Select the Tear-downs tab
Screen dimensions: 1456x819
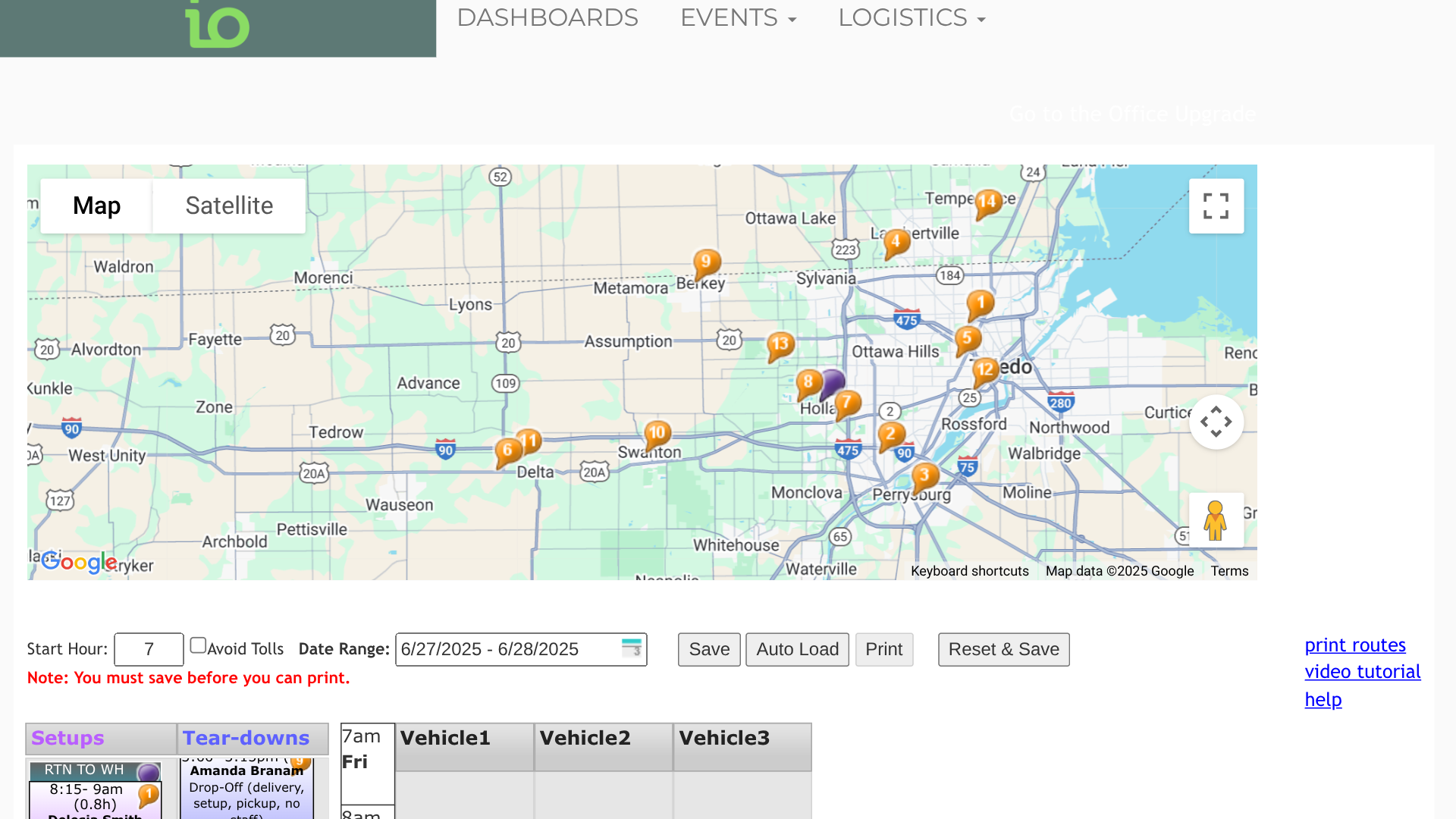click(246, 738)
